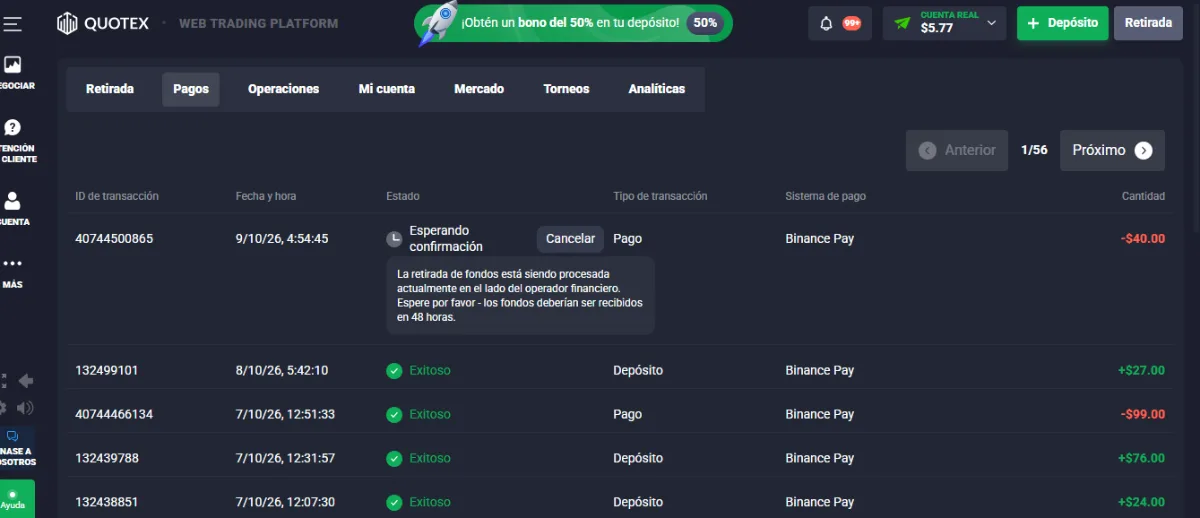Click the 1/56 page indicator
The image size is (1200, 518).
pos(1034,150)
